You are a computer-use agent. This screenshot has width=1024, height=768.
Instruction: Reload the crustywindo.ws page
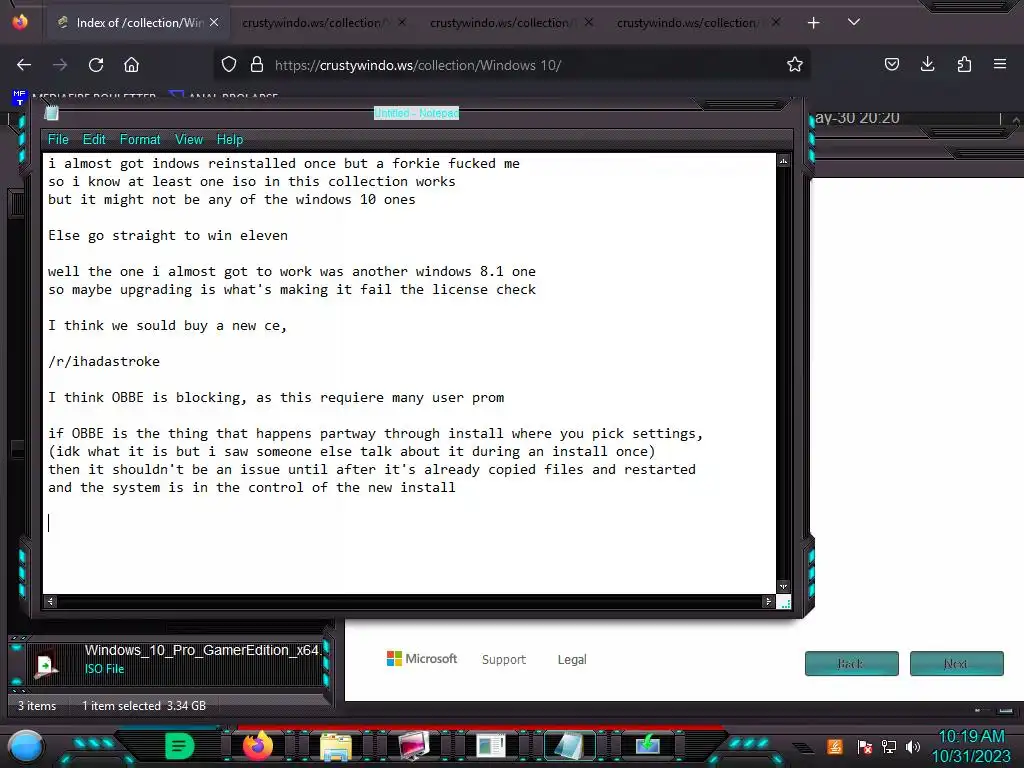(96, 65)
